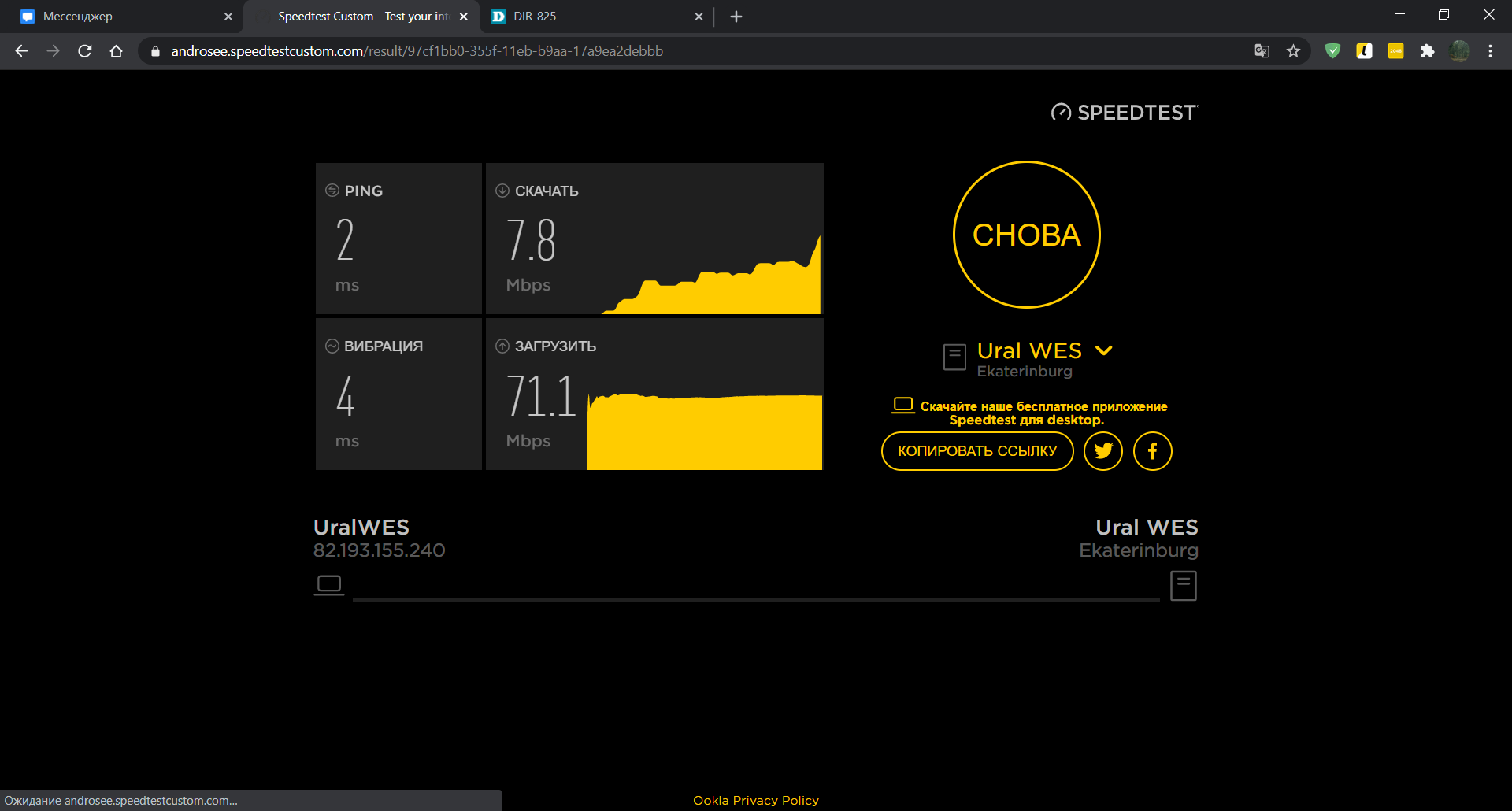The width and height of the screenshot is (1512, 811).
Task: Open the site security lock info
Action: coord(155,51)
